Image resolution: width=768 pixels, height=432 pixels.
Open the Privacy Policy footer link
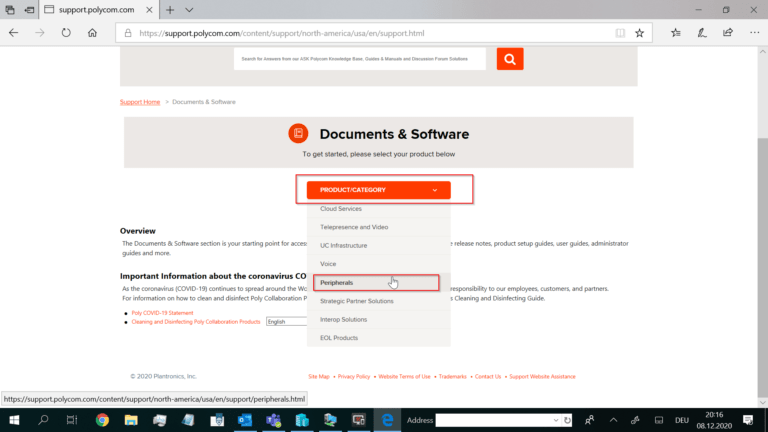click(x=354, y=377)
